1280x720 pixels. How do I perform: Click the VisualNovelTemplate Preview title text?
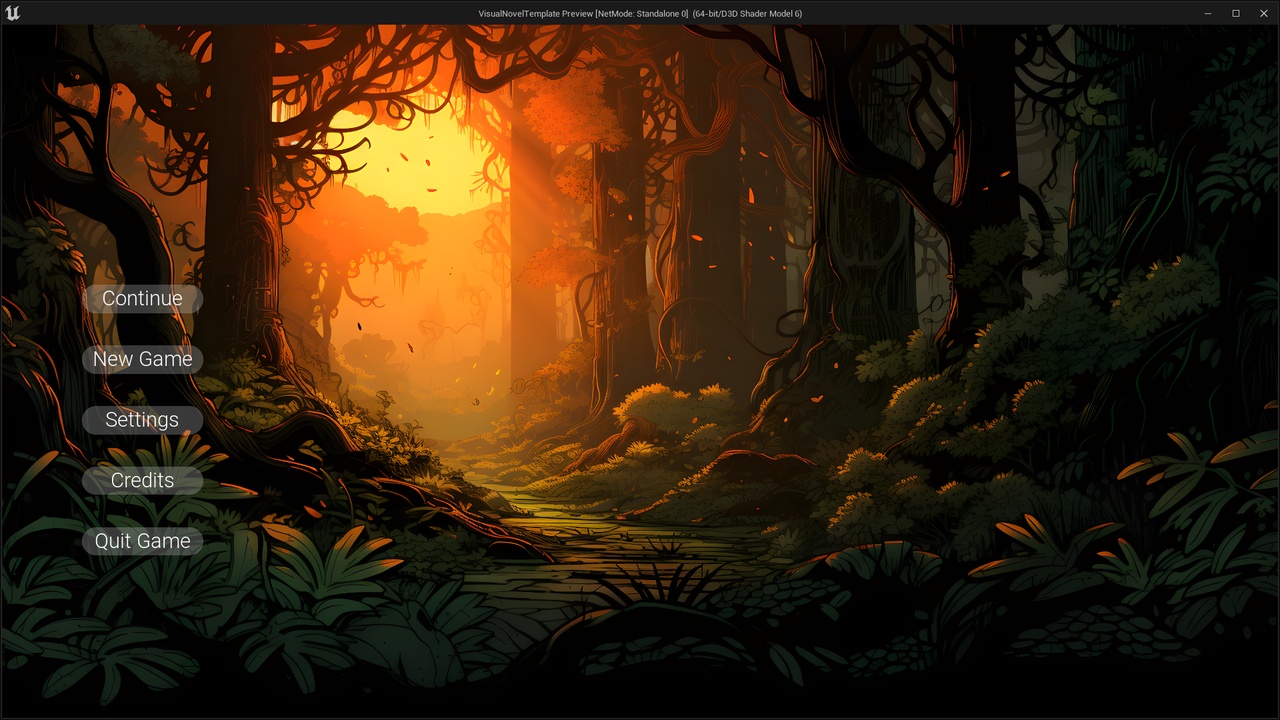pos(640,14)
